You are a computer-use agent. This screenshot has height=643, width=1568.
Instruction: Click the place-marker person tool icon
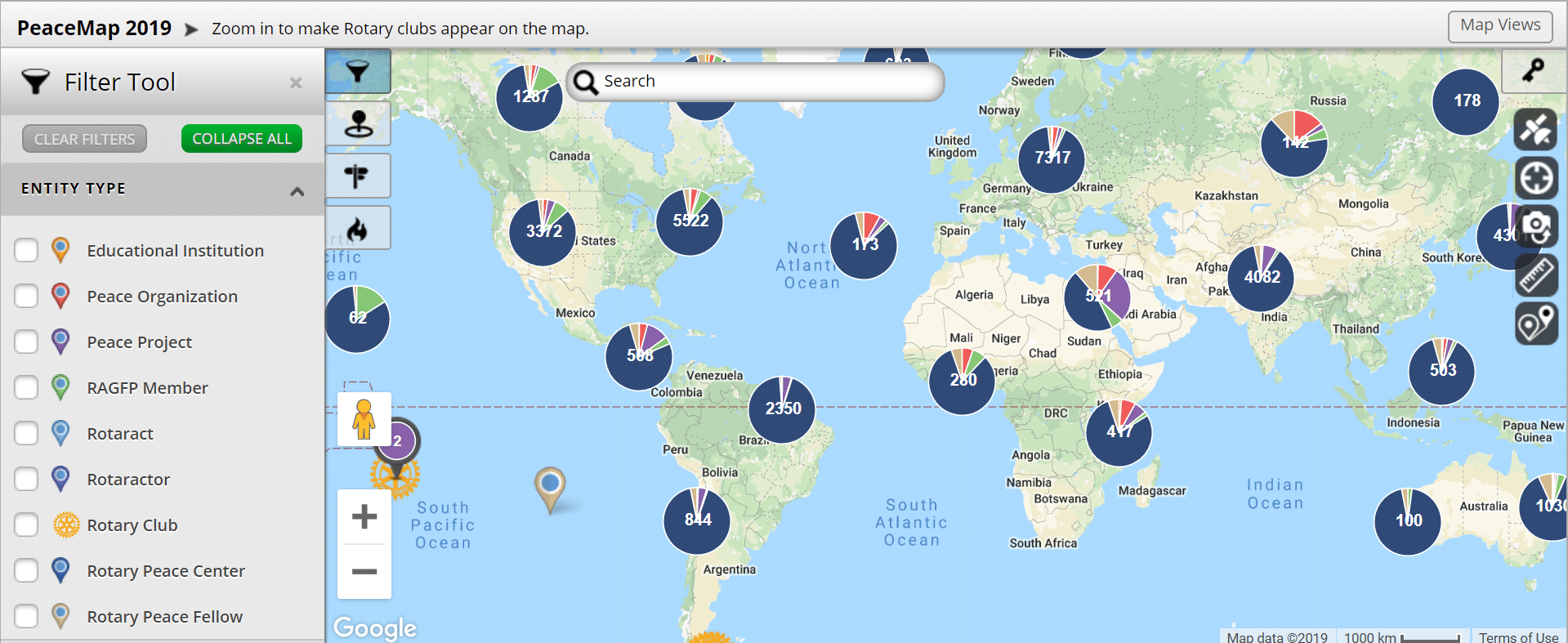[358, 124]
